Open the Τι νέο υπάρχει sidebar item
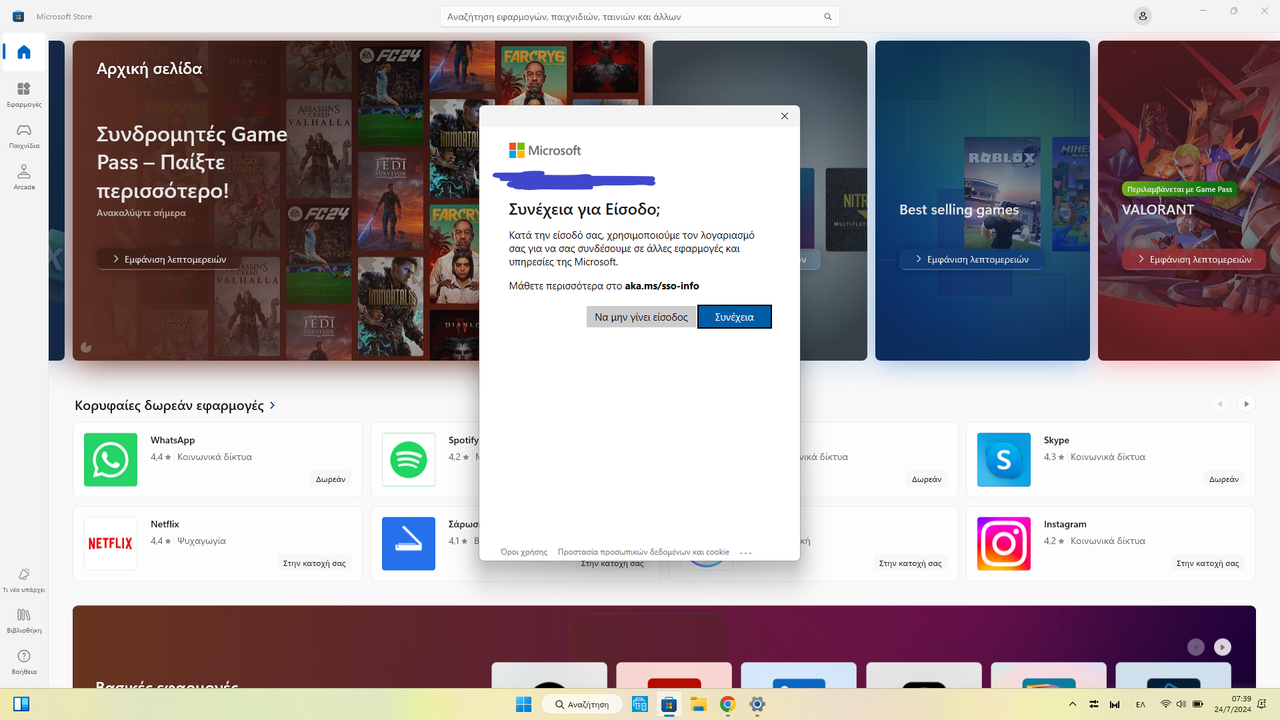The image size is (1280, 720). click(x=24, y=580)
